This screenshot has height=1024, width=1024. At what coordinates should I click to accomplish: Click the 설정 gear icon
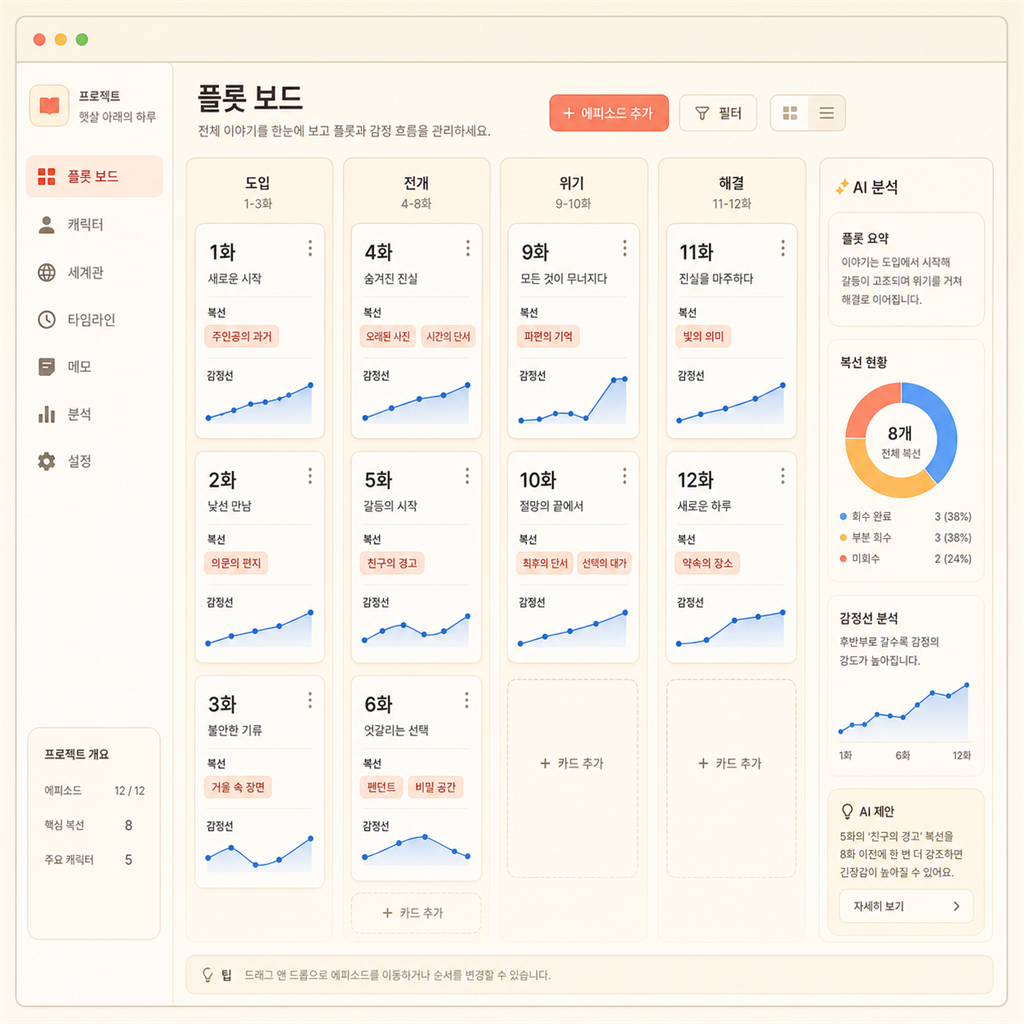pos(46,461)
